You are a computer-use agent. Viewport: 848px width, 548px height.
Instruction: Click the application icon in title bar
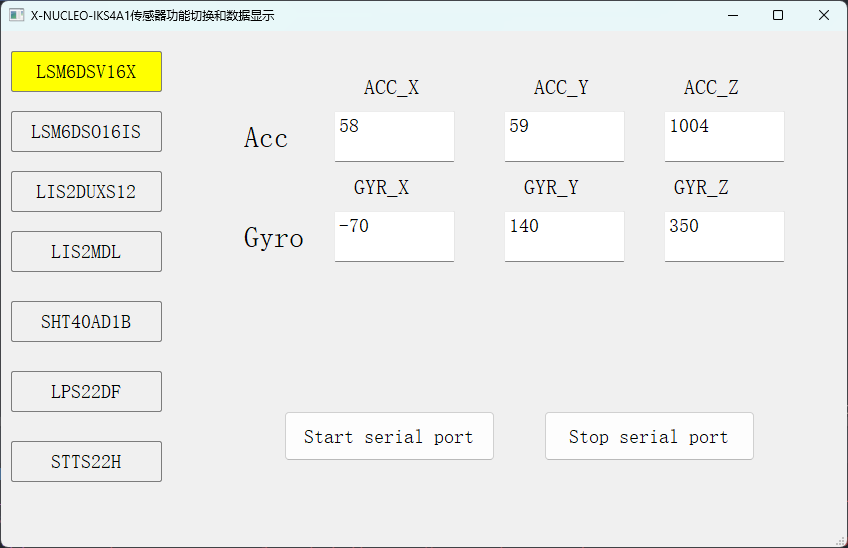tap(17, 15)
